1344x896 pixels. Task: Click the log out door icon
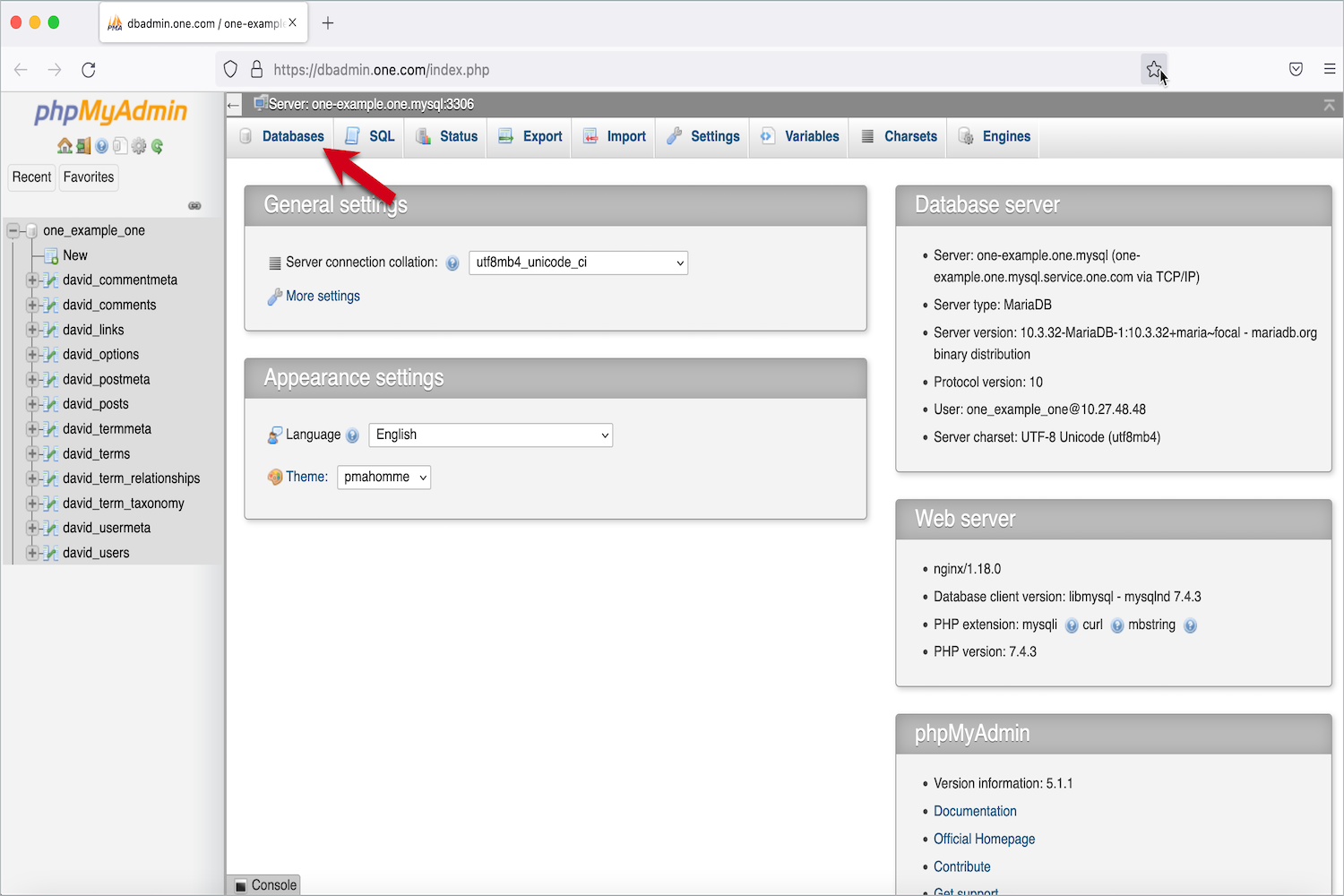83,146
